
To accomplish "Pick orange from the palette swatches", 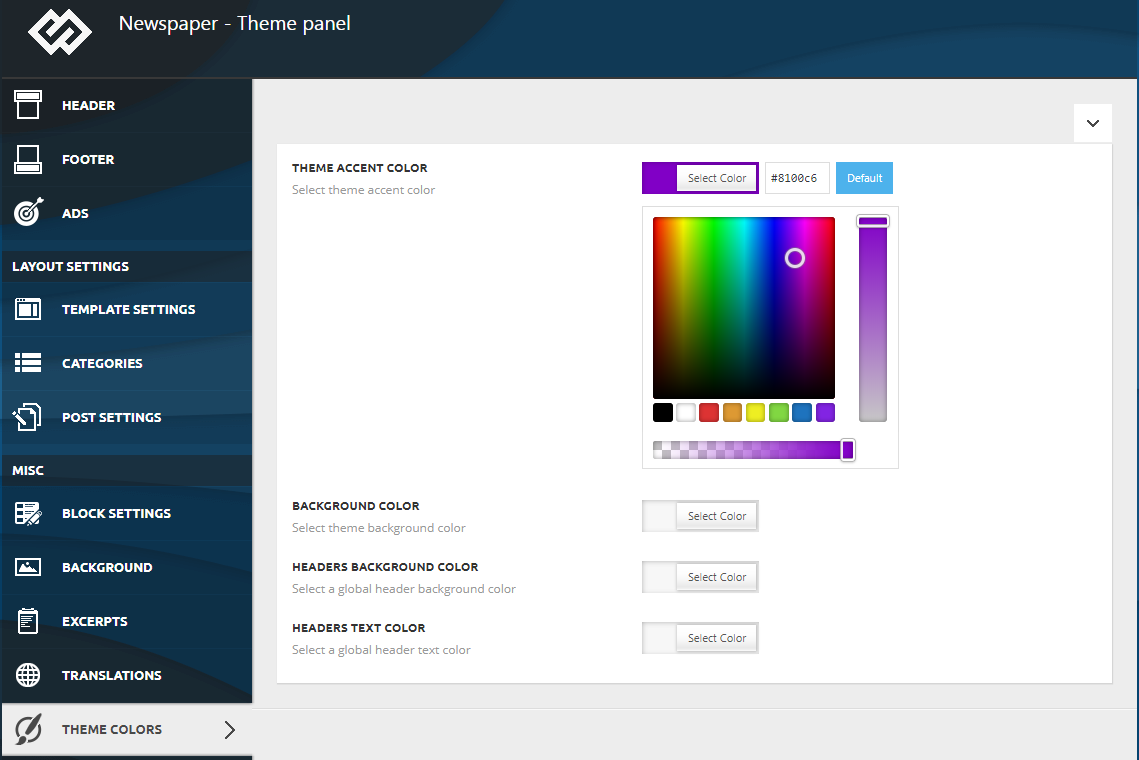I will tap(732, 413).
